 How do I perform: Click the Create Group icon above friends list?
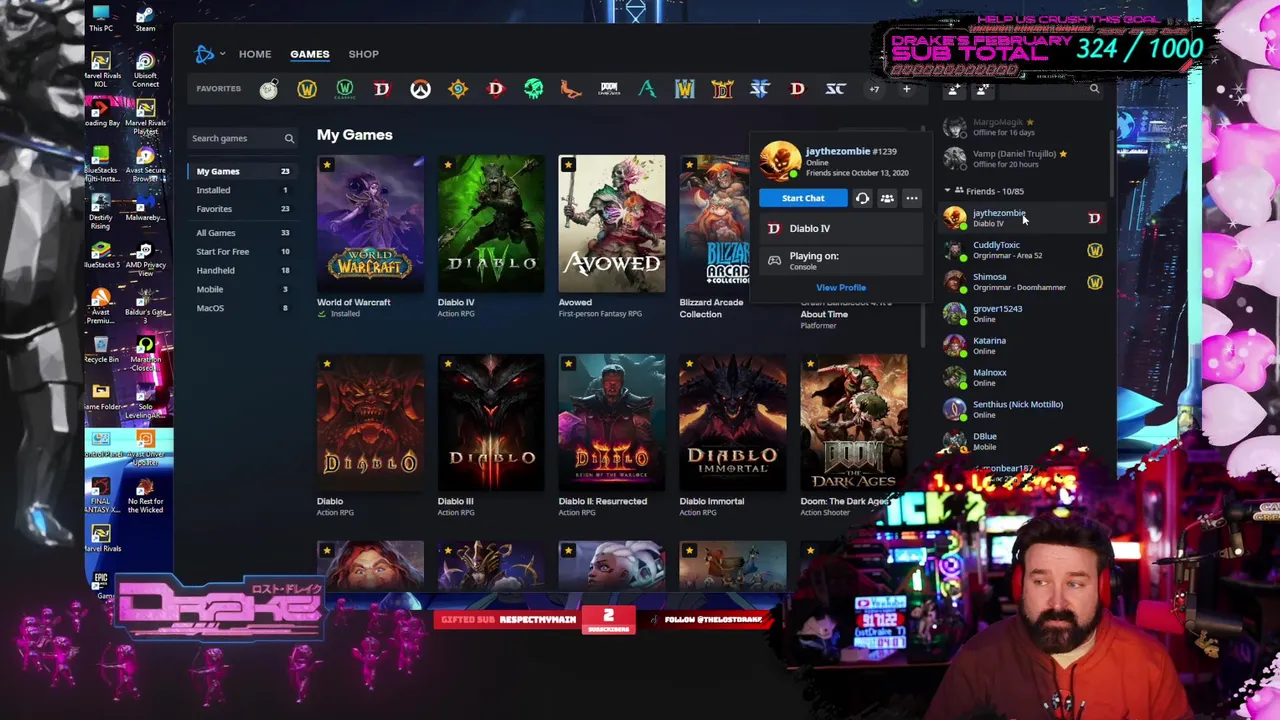[x=983, y=89]
